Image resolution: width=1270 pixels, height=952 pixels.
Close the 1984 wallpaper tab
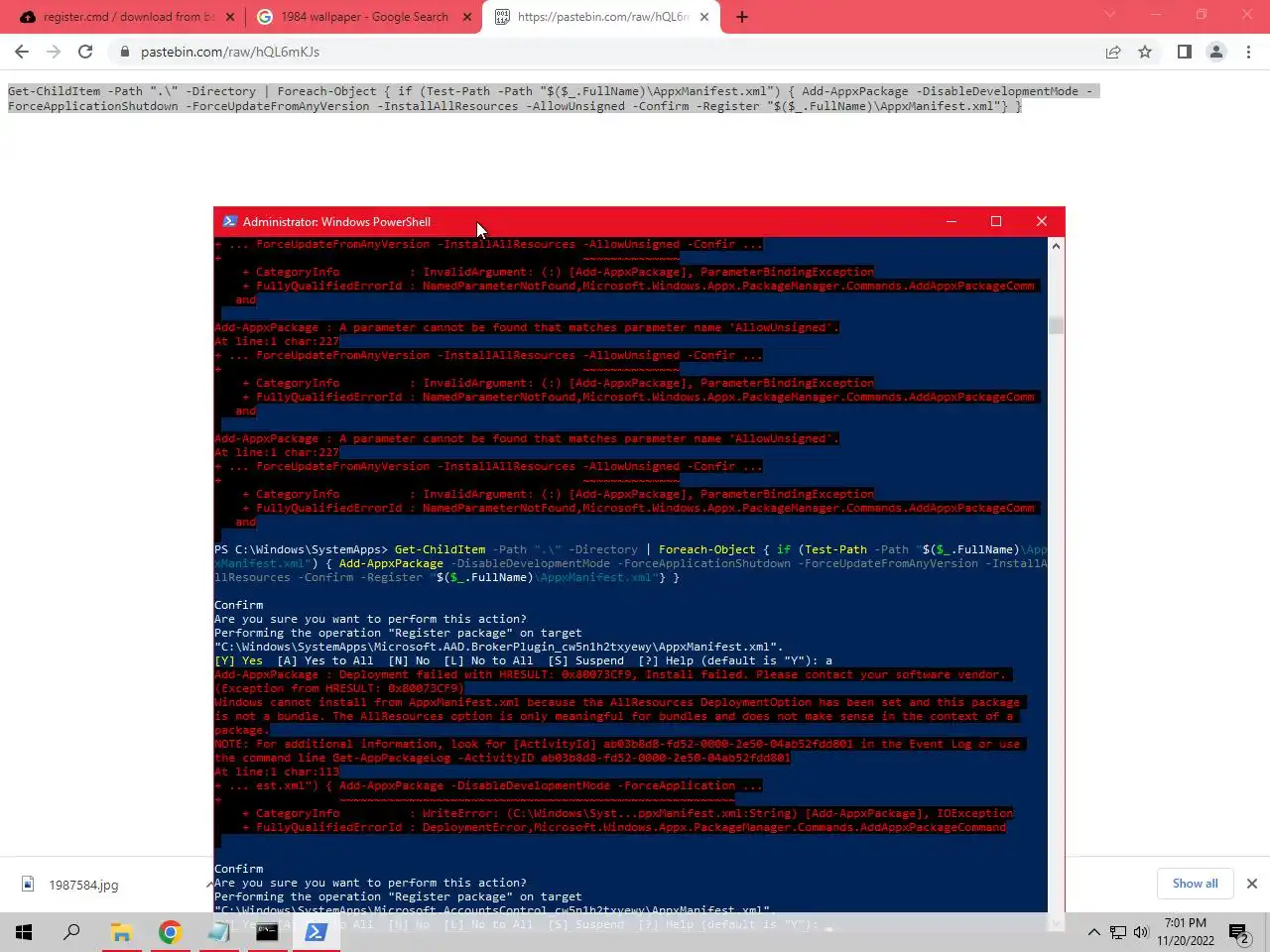pos(467,17)
